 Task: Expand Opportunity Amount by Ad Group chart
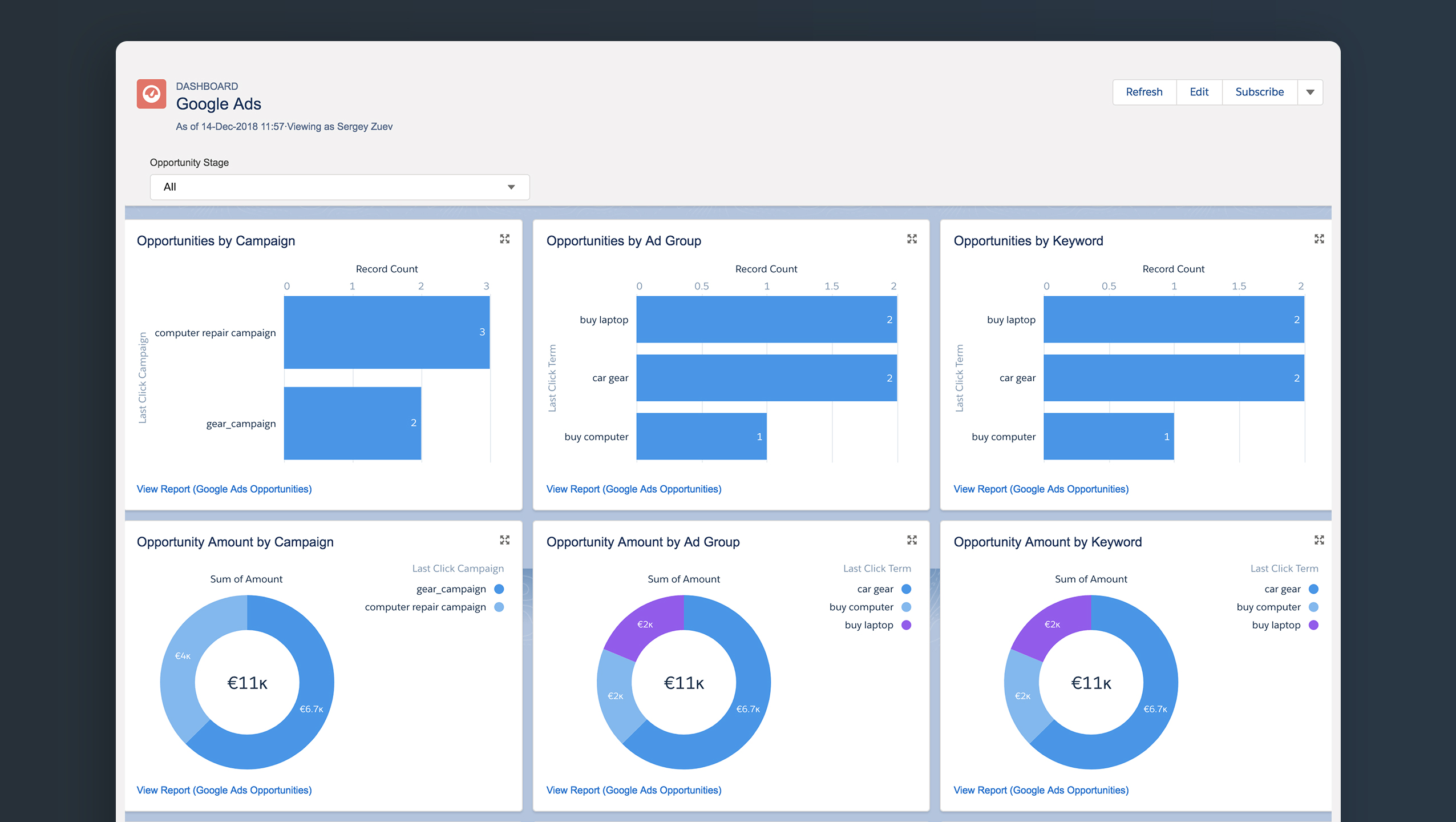(x=912, y=540)
